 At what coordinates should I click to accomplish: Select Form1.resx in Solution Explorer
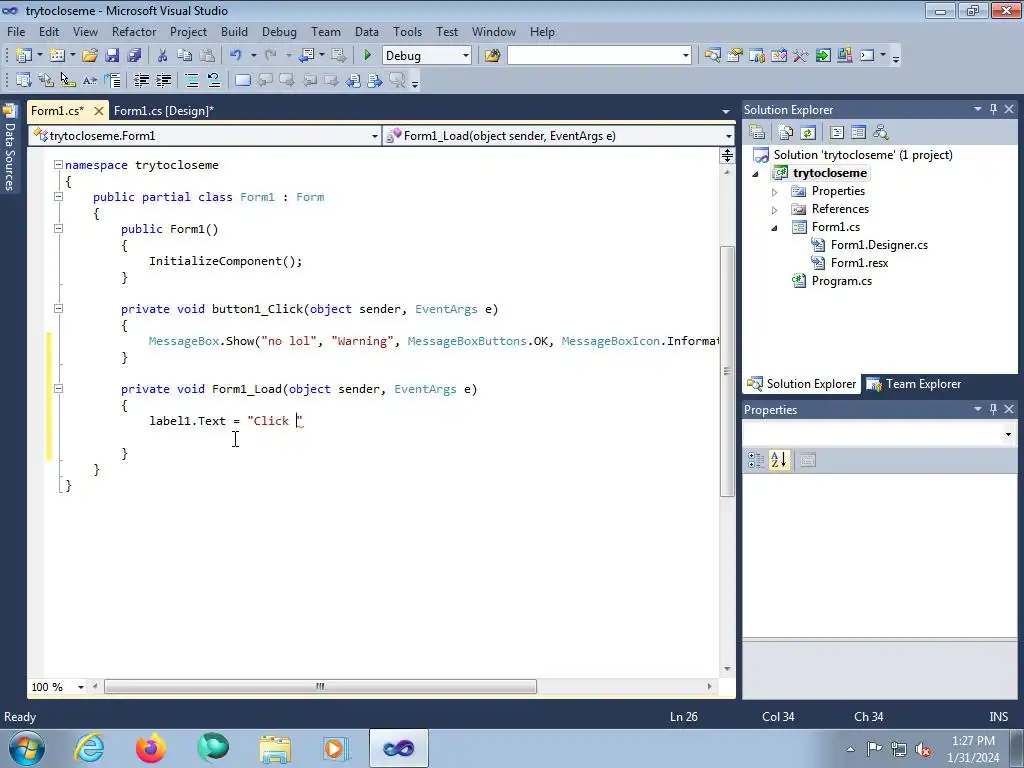tap(859, 263)
